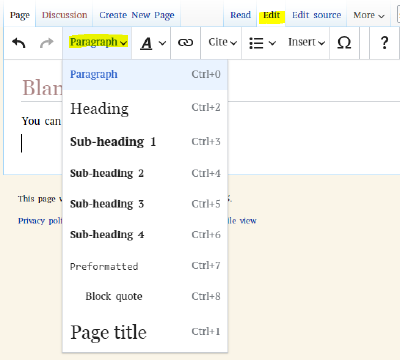Viewport: 400px width, 360px height.
Task: Open the Discussion tab
Action: coord(64,15)
